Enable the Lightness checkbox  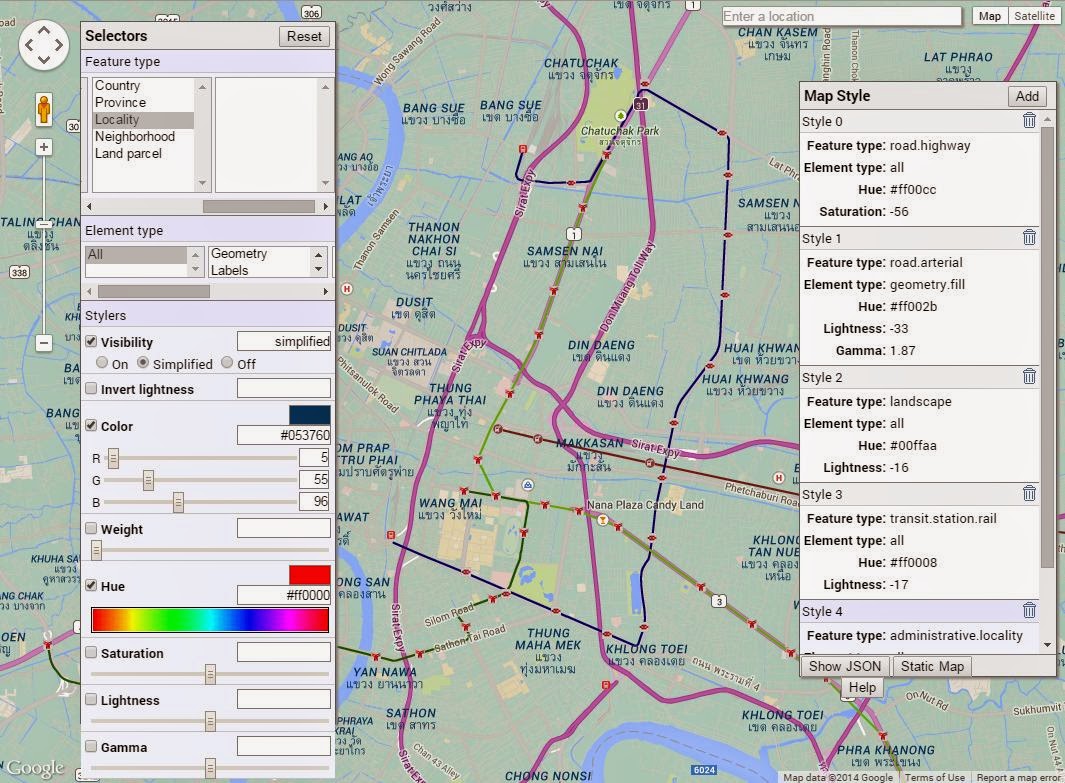(x=91, y=699)
